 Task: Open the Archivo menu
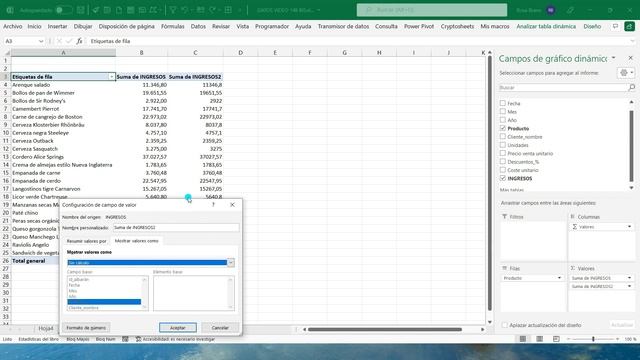pos(13,26)
